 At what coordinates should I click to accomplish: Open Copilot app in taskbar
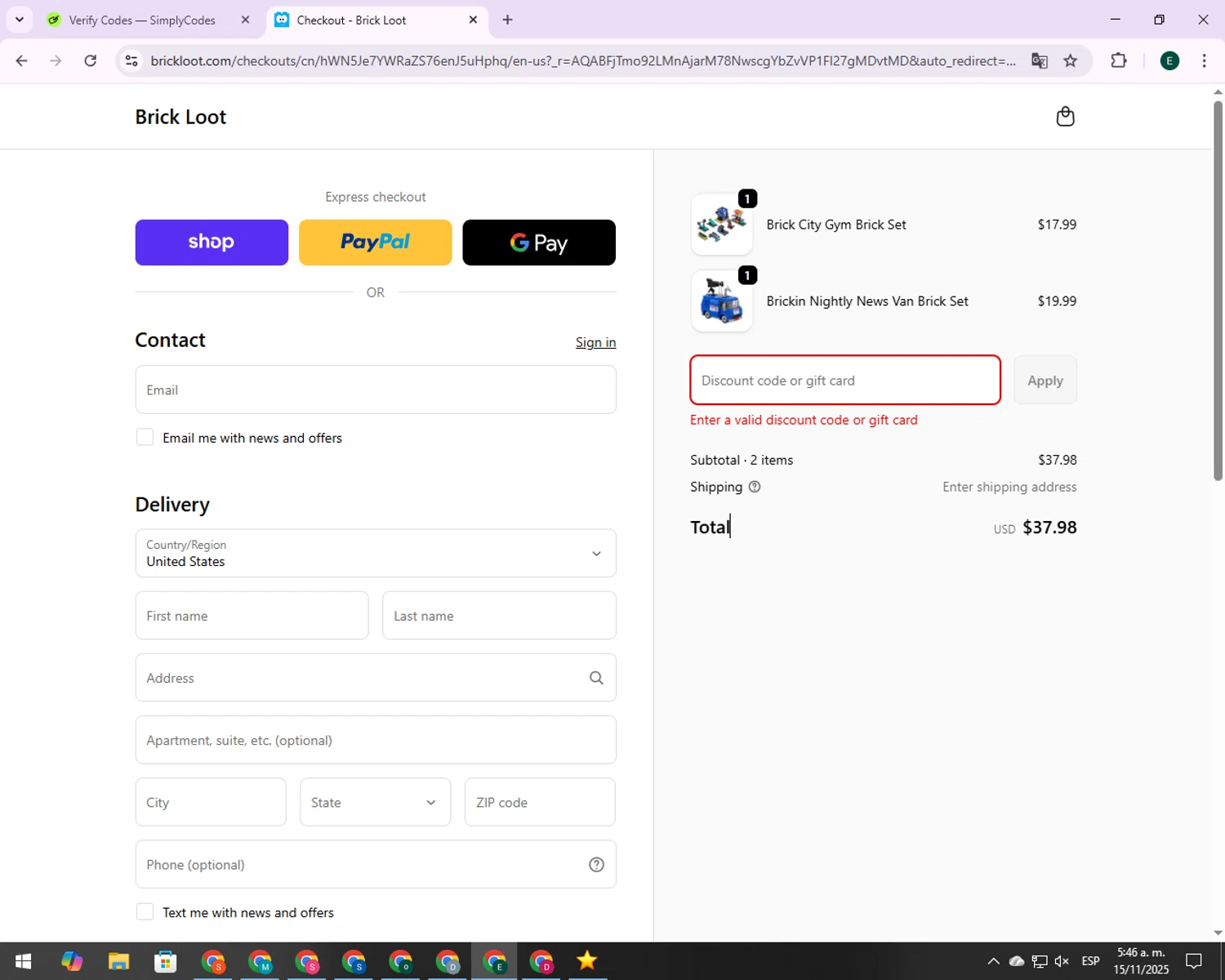tap(72, 961)
